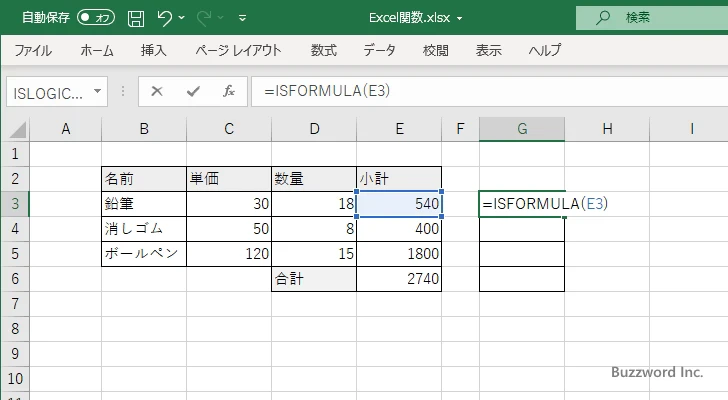The image size is (728, 400).
Task: Select column A header
Action: pos(66,129)
